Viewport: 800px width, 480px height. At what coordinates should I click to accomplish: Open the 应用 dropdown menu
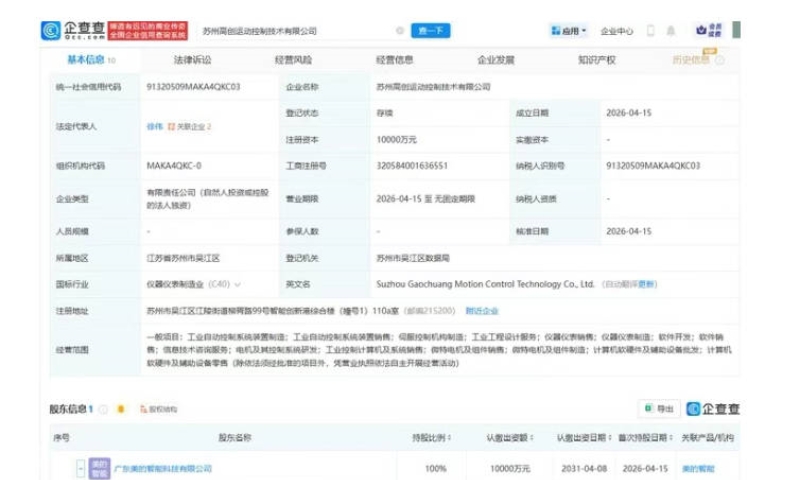point(569,31)
